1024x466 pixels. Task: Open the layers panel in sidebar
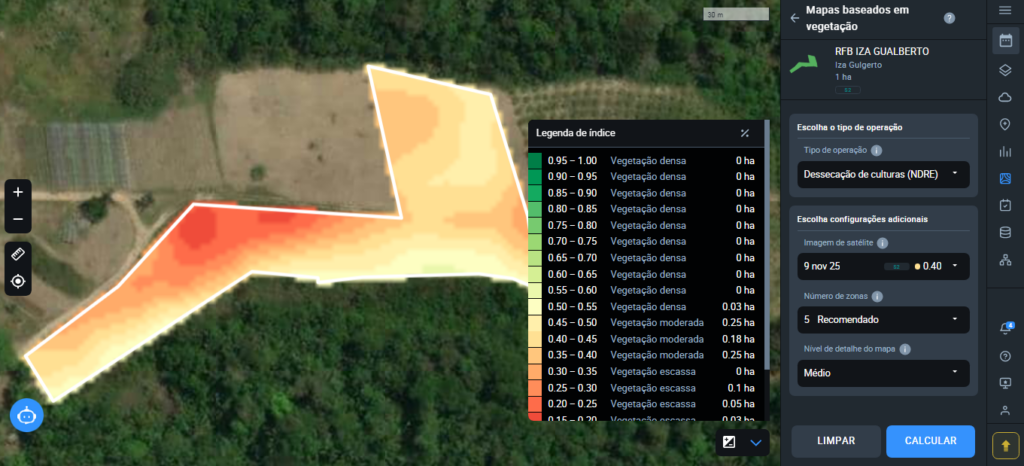click(x=1005, y=70)
